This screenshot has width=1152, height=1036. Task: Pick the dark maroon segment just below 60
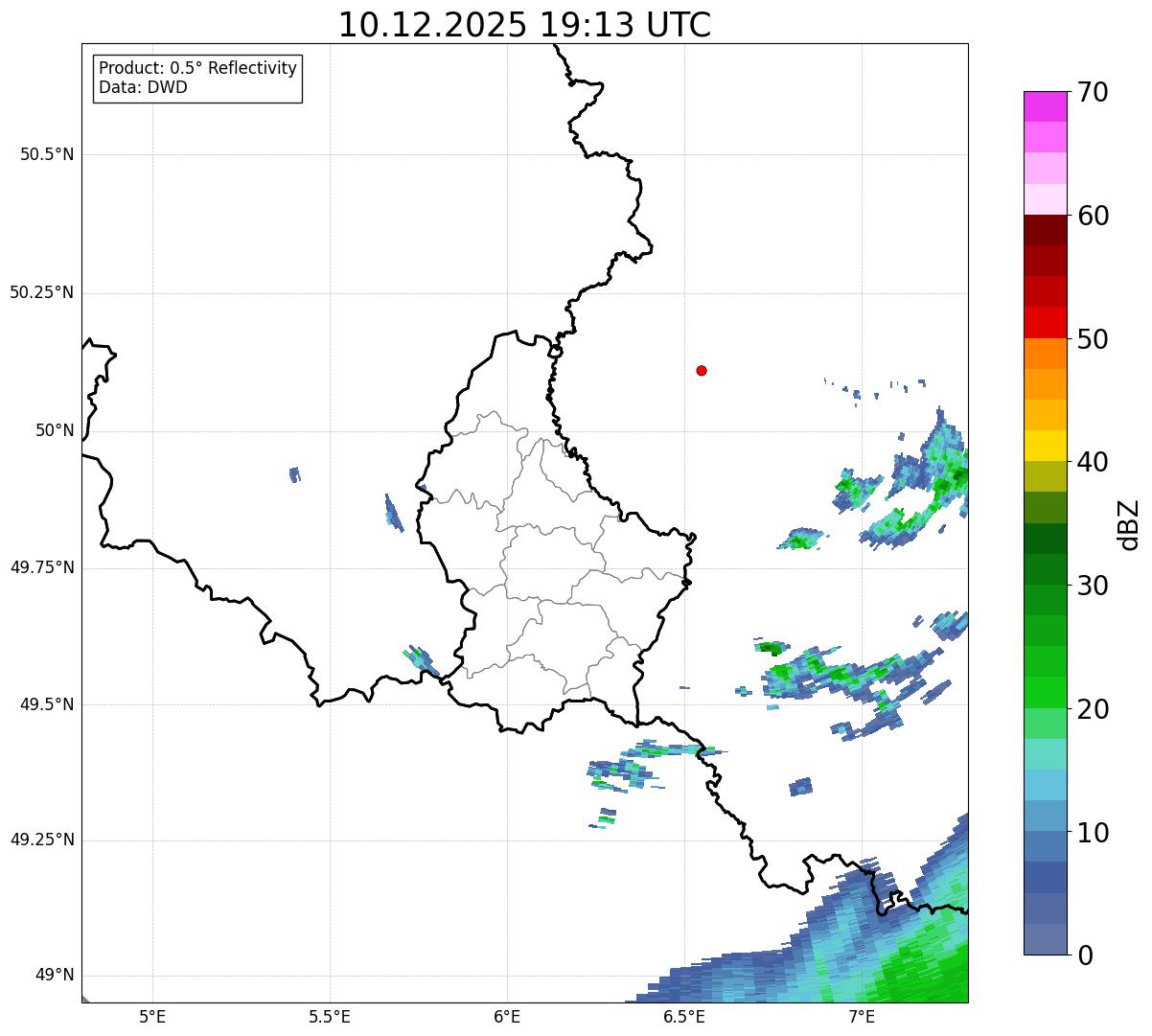(1045, 230)
